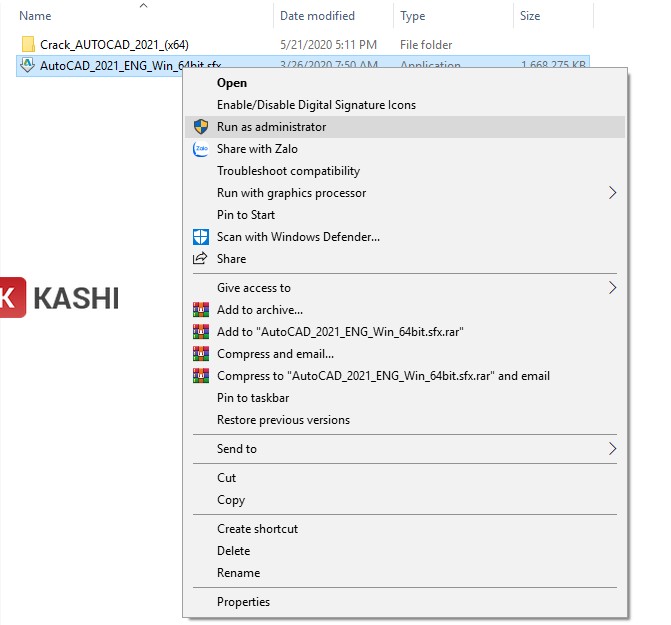Click the WinRAR icon beside Compress and email

(201, 354)
